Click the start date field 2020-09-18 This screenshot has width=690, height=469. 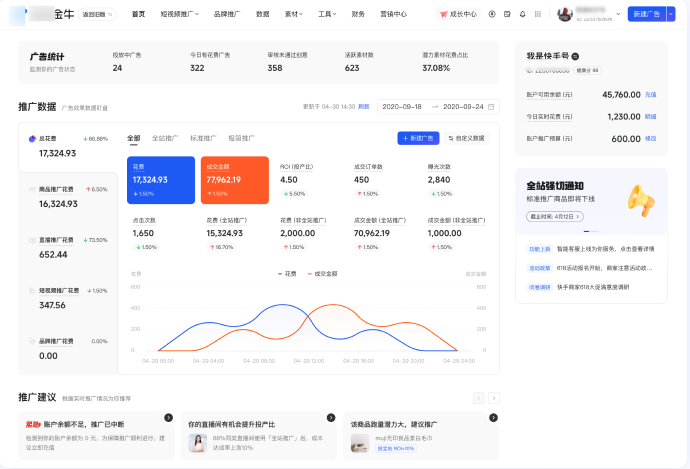[402, 106]
